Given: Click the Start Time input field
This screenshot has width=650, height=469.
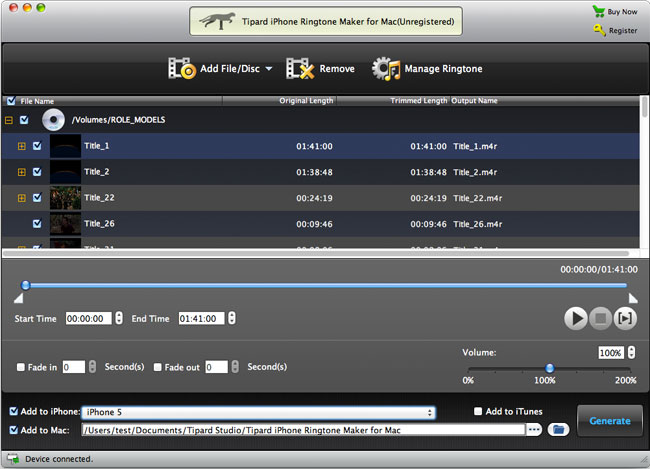Looking at the screenshot, I should [89, 318].
